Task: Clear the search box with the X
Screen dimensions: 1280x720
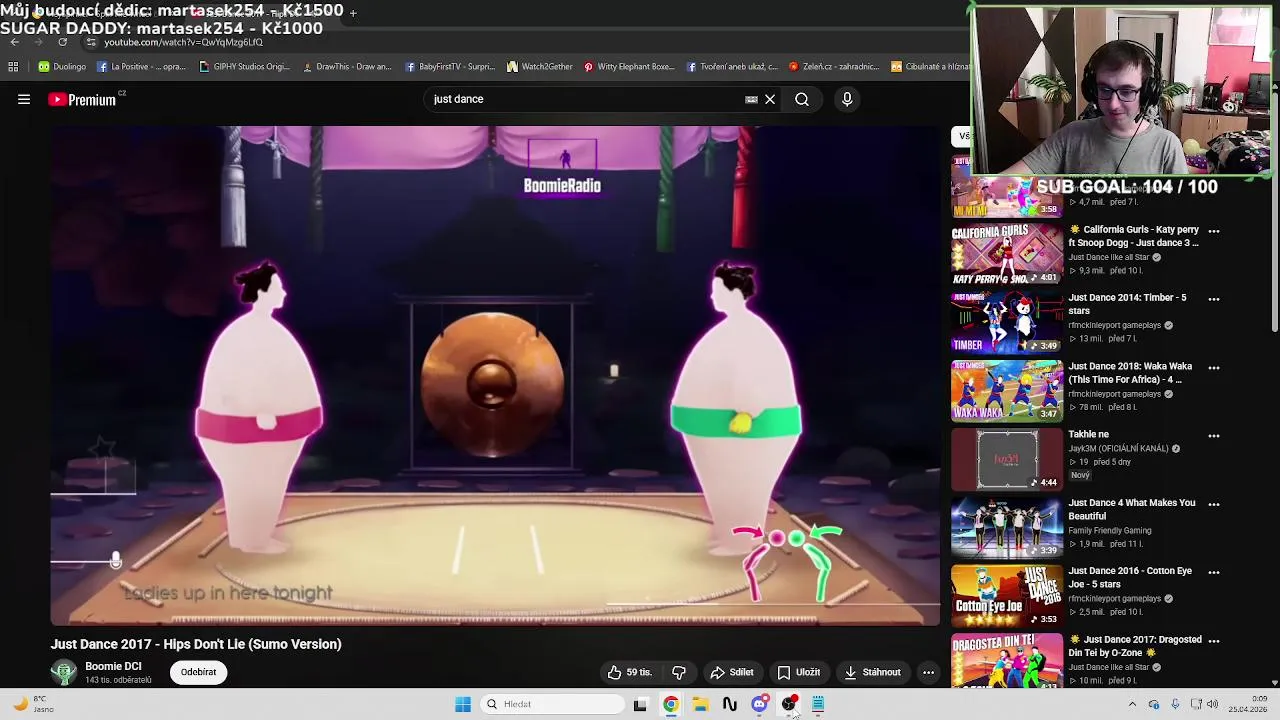Action: (x=770, y=99)
